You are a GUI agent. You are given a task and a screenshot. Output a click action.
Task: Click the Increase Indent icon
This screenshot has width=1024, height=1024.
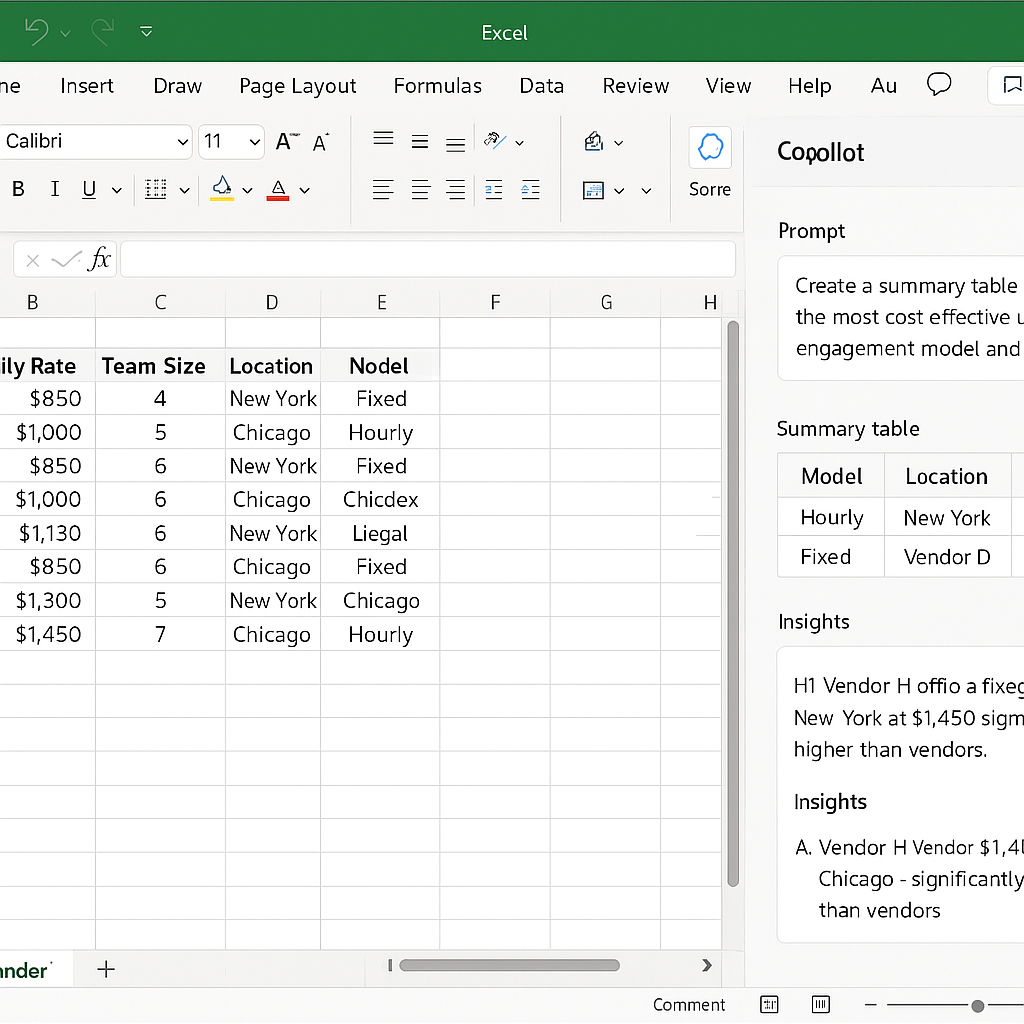tap(530, 189)
